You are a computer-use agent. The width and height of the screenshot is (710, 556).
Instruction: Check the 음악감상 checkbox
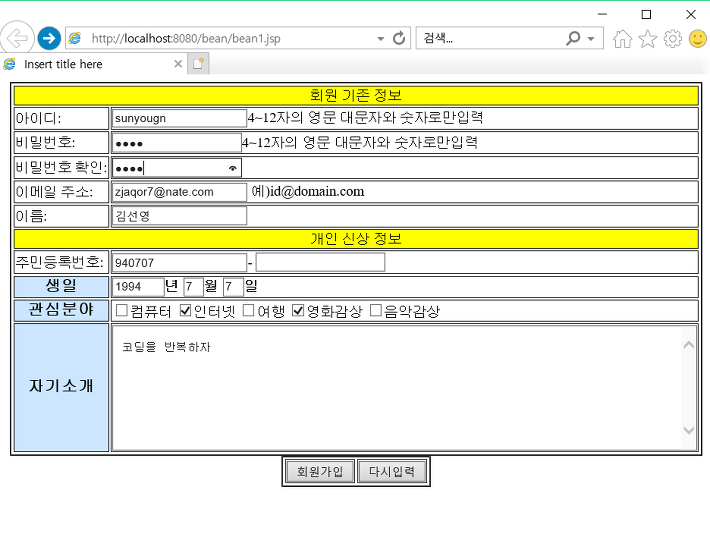375,310
